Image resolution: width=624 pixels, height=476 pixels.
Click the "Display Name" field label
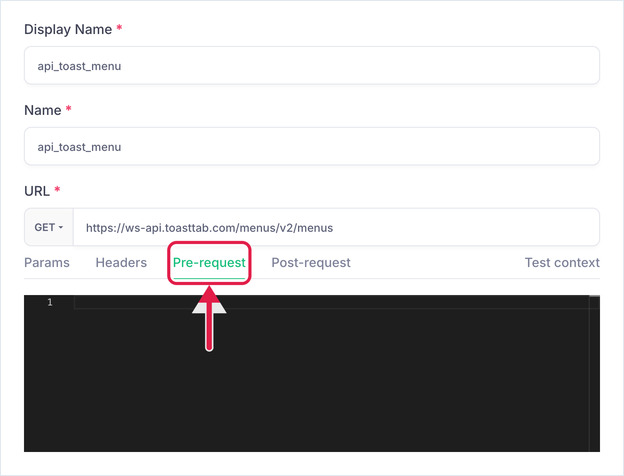pos(68,29)
